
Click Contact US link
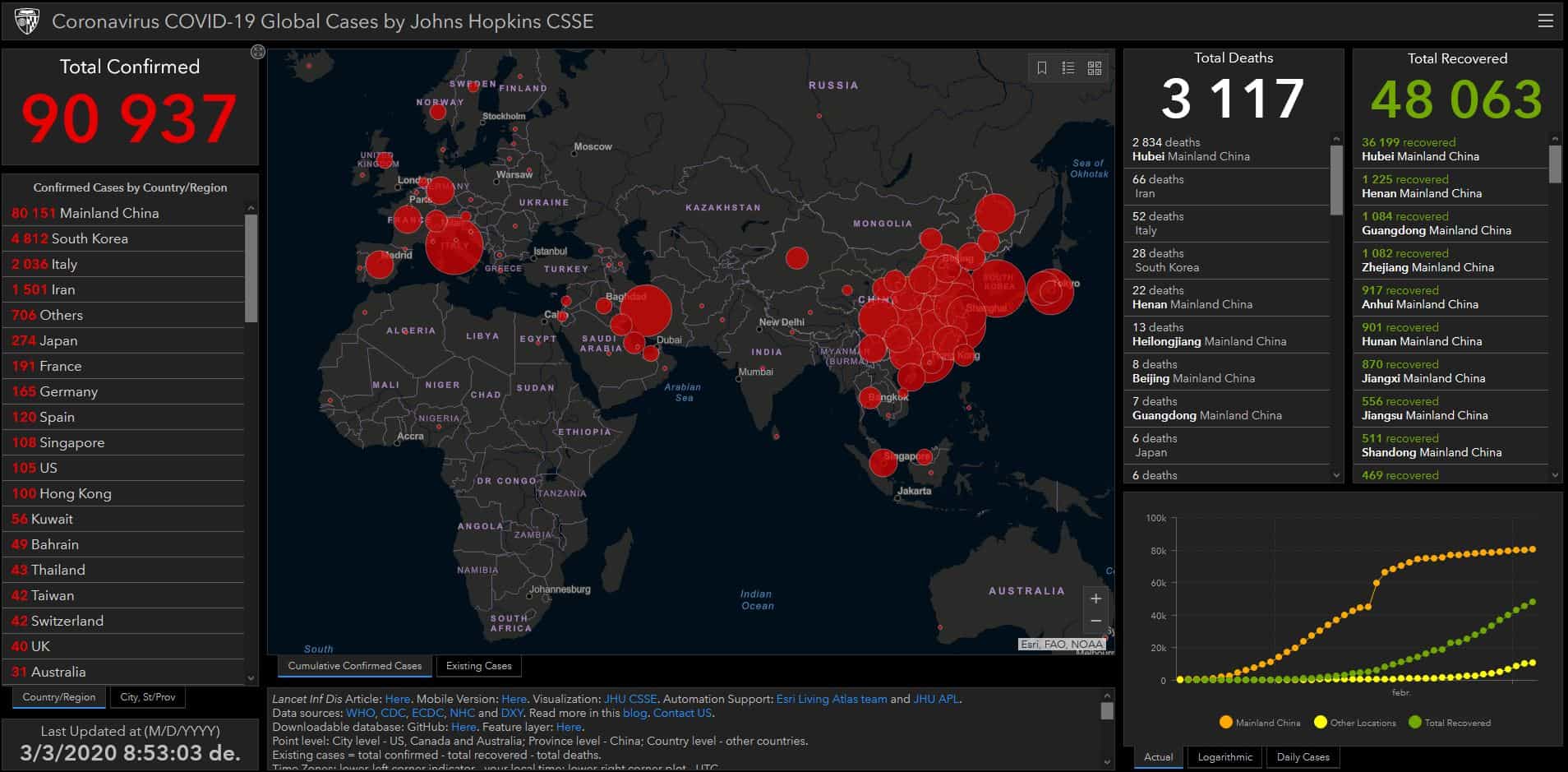(682, 713)
